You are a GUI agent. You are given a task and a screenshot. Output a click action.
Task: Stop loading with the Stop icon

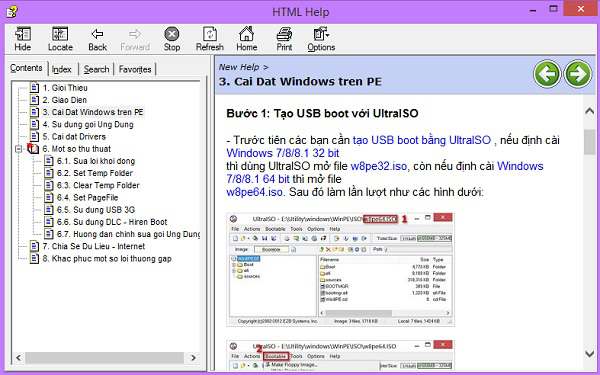click(x=172, y=39)
